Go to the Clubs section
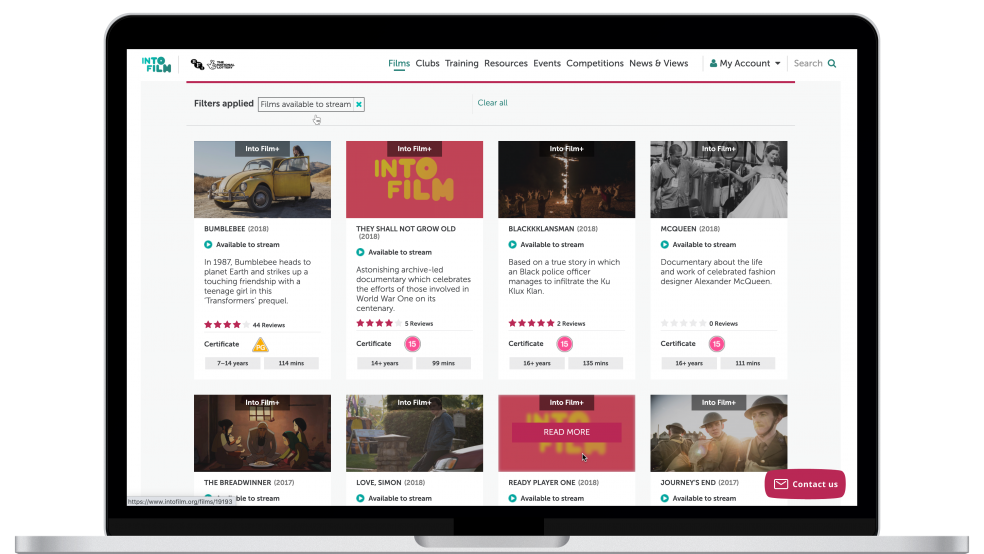The width and height of the screenshot is (984, 554). tap(427, 63)
